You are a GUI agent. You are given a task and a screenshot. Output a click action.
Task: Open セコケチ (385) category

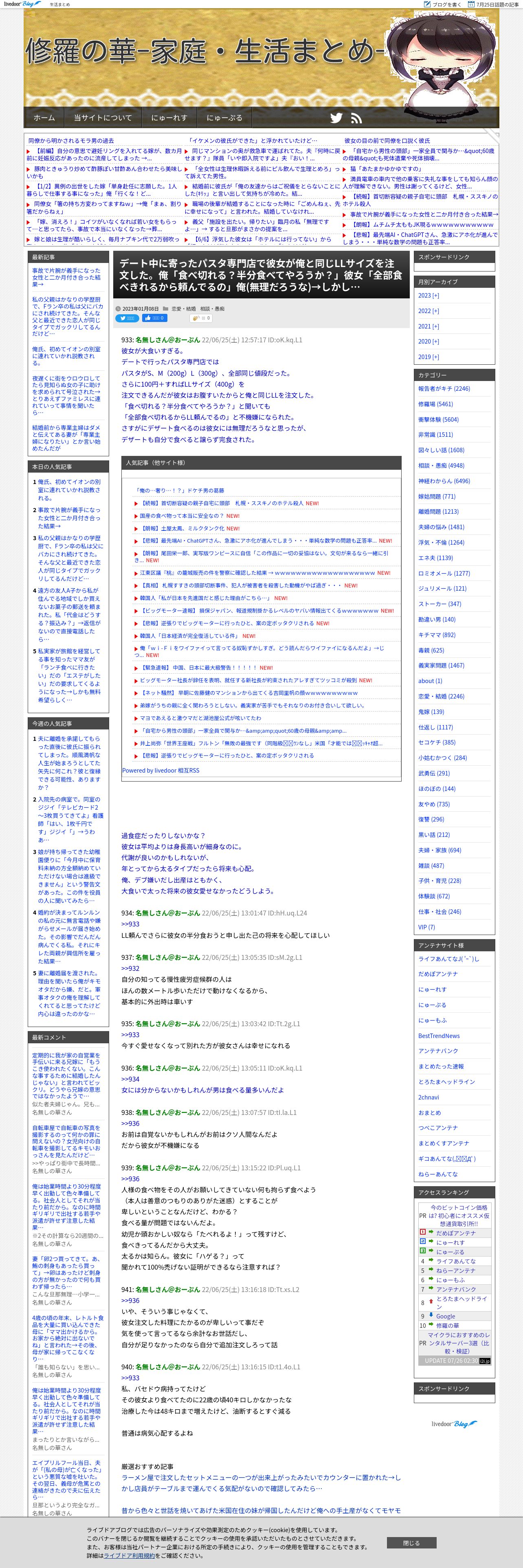[x=437, y=742]
